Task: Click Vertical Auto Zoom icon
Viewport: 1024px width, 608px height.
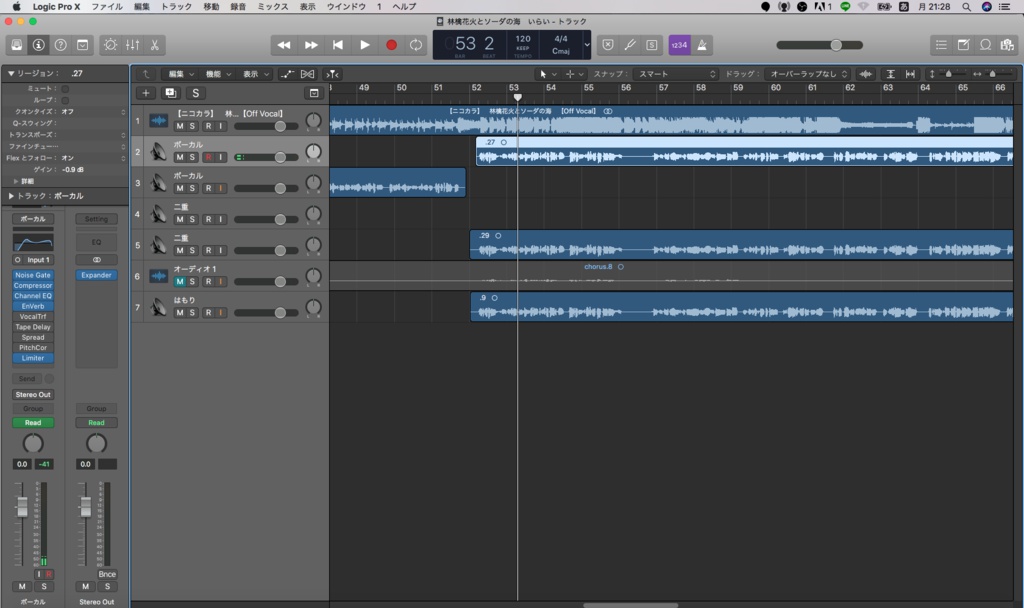Action: click(x=890, y=74)
